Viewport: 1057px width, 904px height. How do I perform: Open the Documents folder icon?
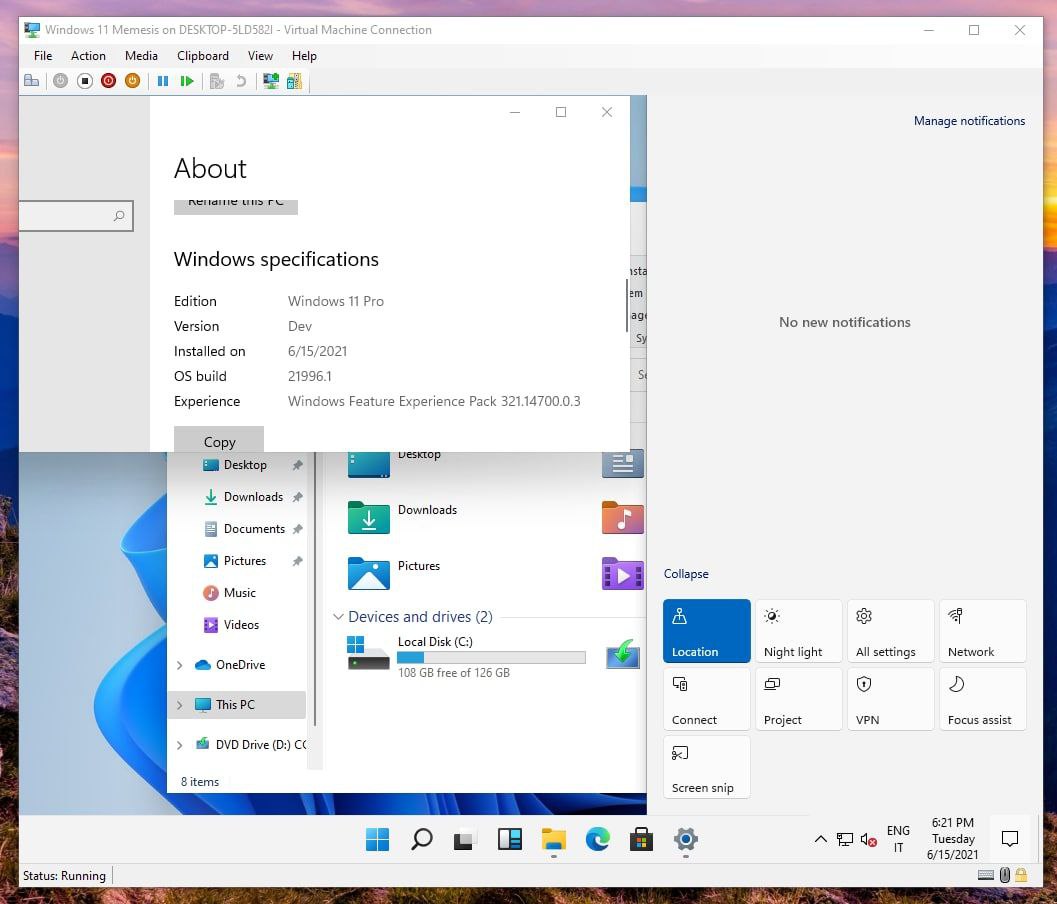click(x=623, y=462)
